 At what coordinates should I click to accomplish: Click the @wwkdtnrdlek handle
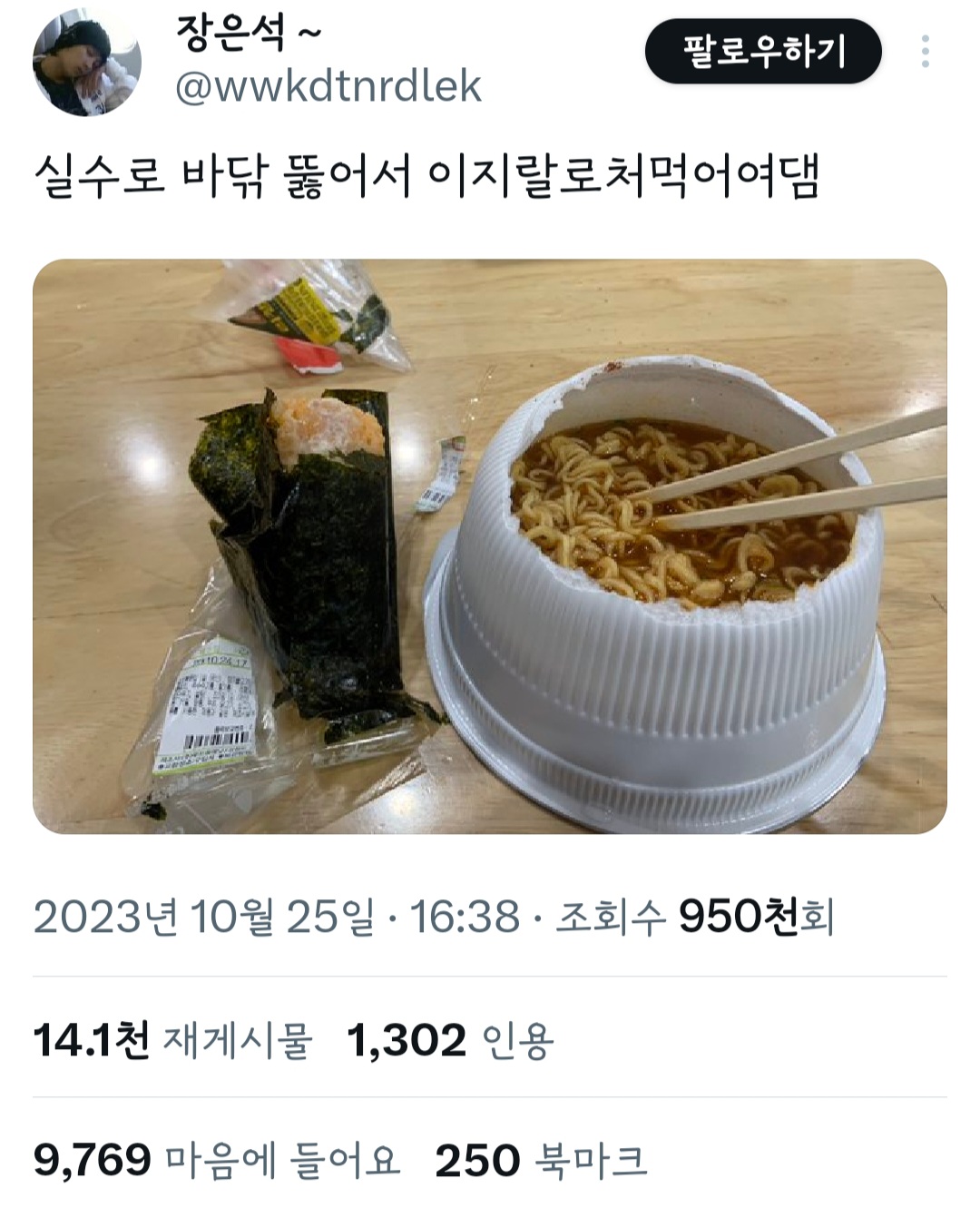pyautogui.click(x=328, y=88)
